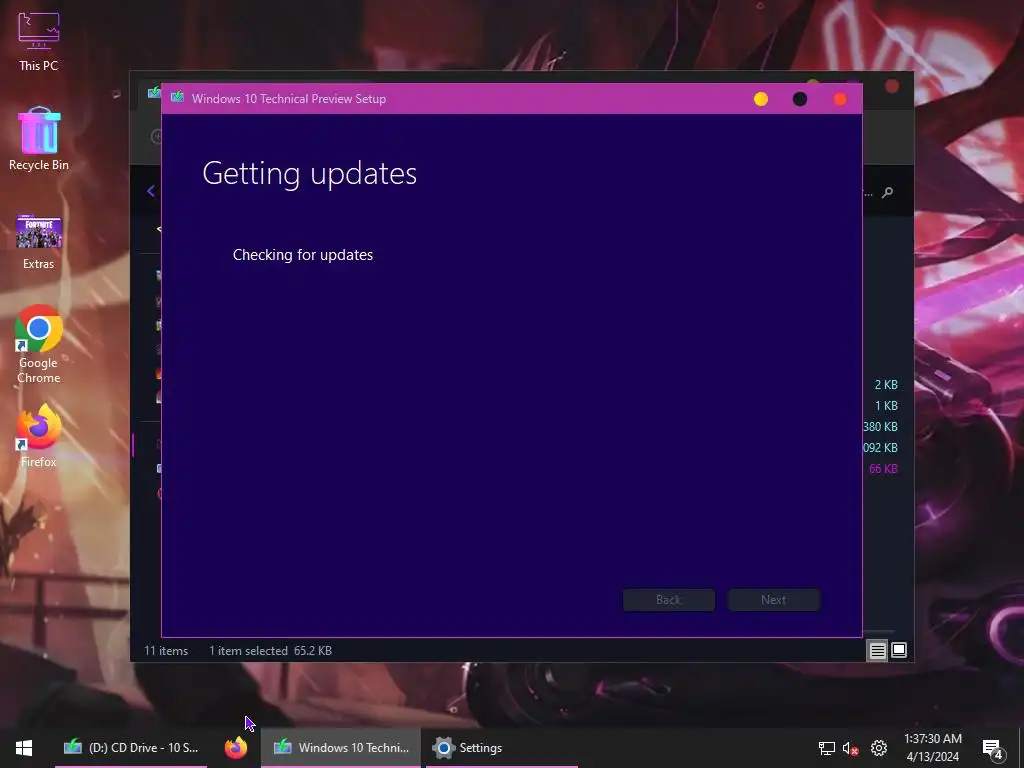Image resolution: width=1024 pixels, height=768 pixels.
Task: Open the taskbar clock and date
Action: point(933,748)
